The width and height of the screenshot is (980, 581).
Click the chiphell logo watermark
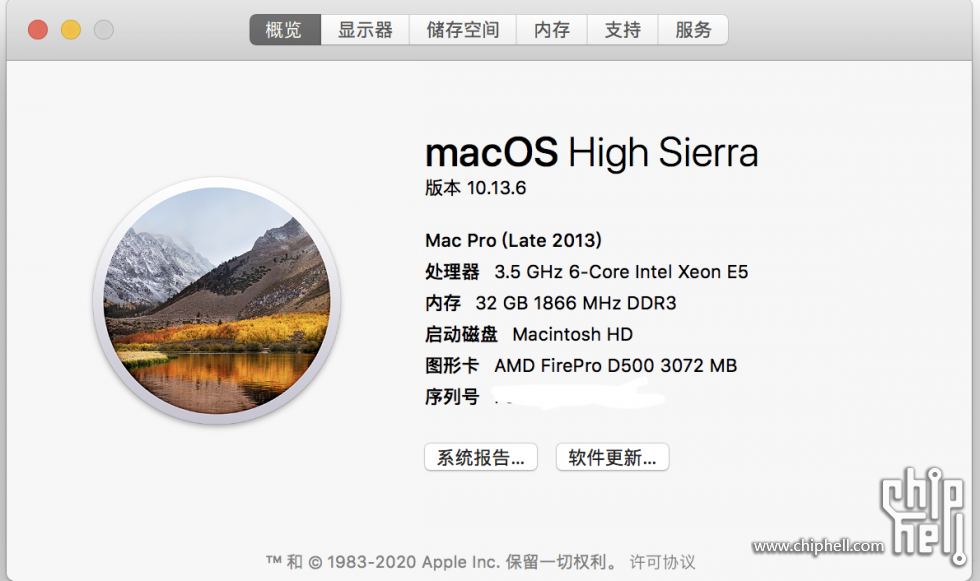click(923, 515)
